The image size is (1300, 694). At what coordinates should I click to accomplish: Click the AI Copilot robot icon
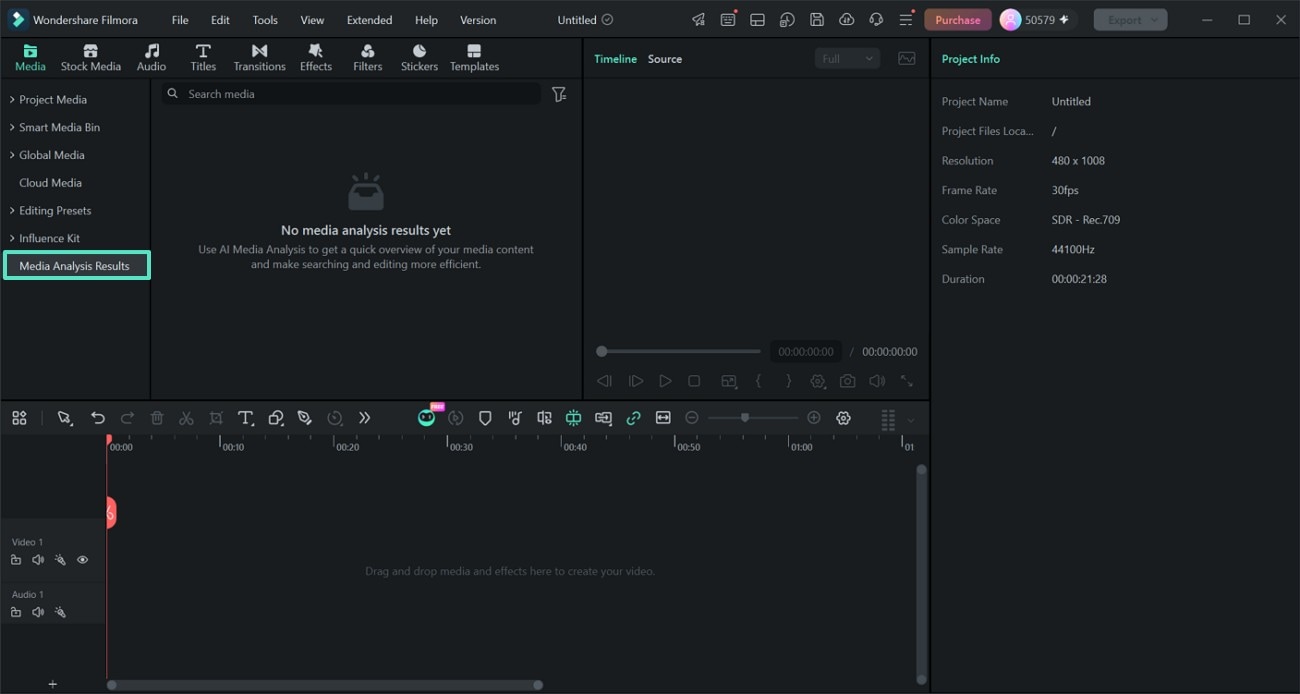[x=427, y=418]
